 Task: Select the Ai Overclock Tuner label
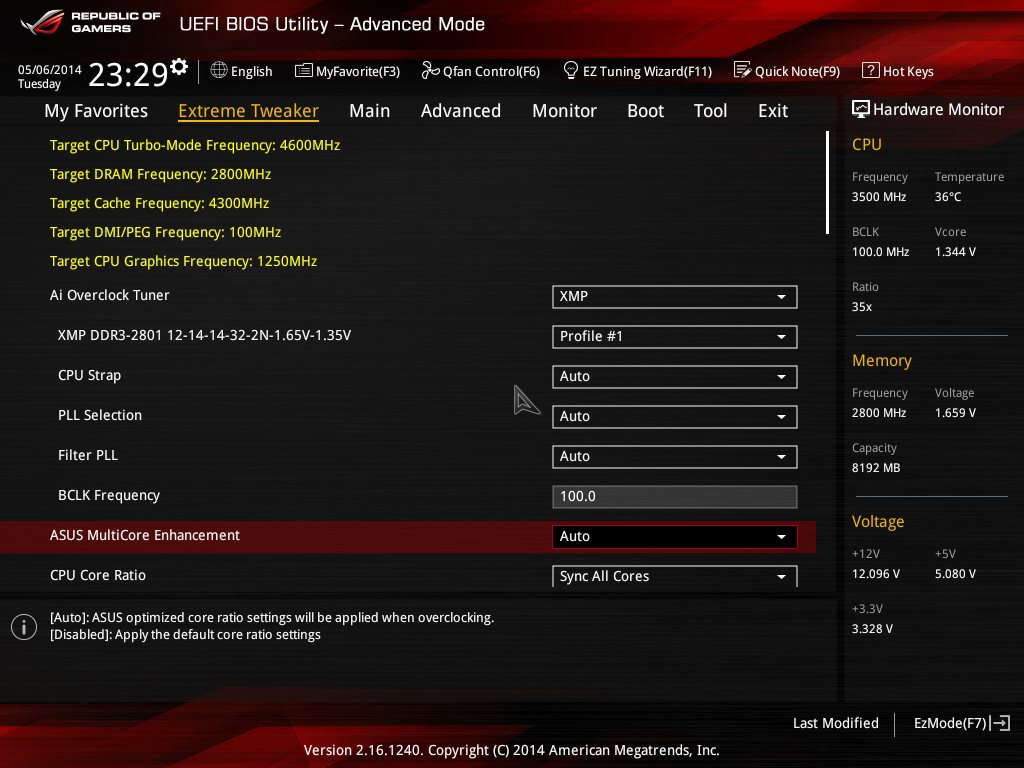tap(110, 295)
